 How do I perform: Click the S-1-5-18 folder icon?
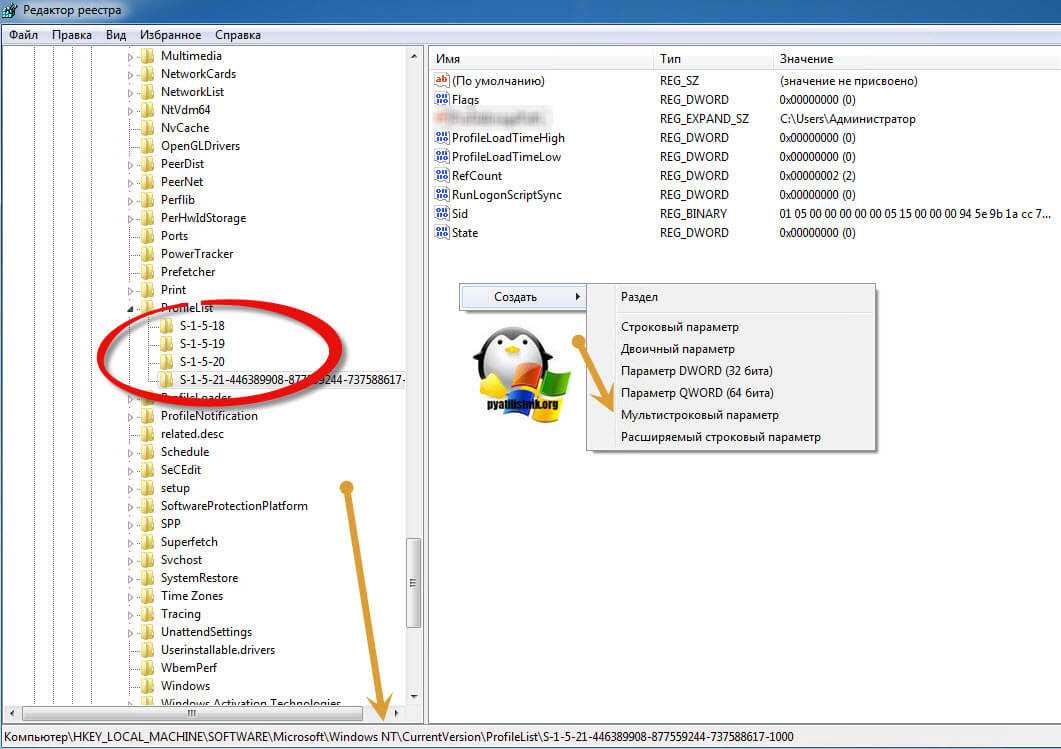tap(166, 326)
